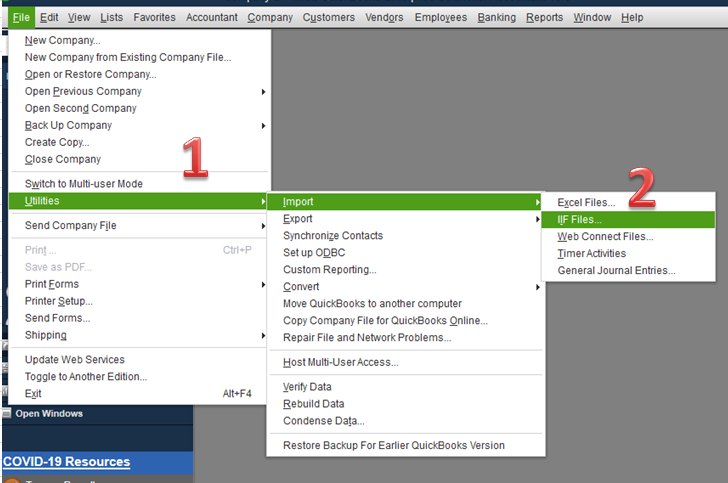The width and height of the screenshot is (728, 483).
Task: Choose Host Multi-User Access...
Action: pyautogui.click(x=405, y=363)
